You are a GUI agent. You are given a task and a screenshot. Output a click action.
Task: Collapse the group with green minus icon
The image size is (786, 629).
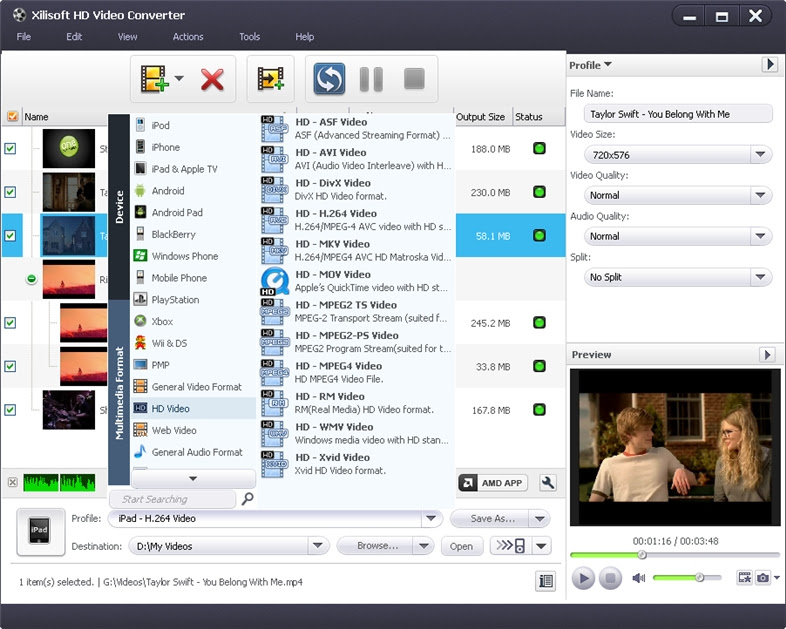[x=31, y=279]
